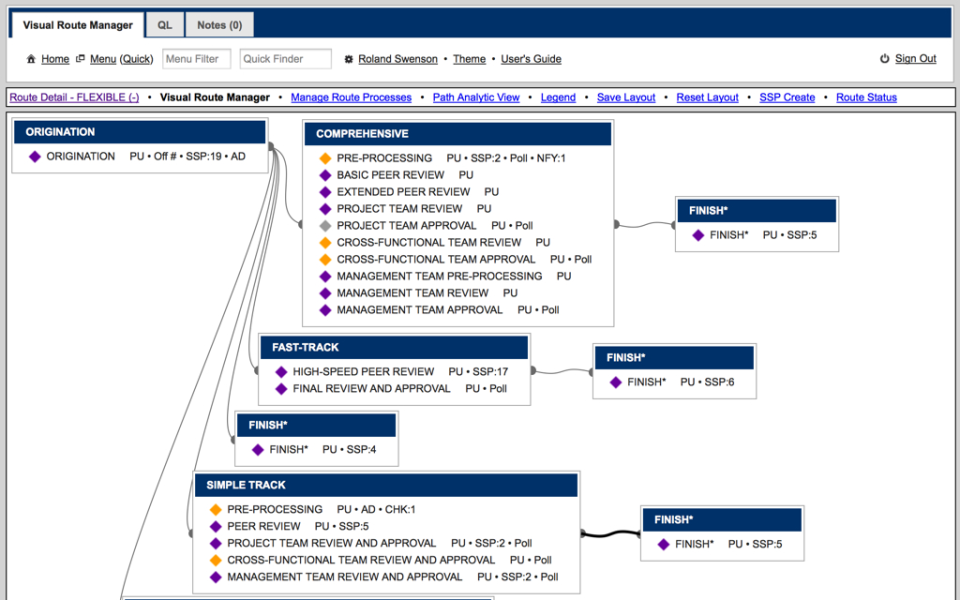Click the 'PU • SSP:17' text
Viewport: 960px width, 600px height.
click(478, 372)
